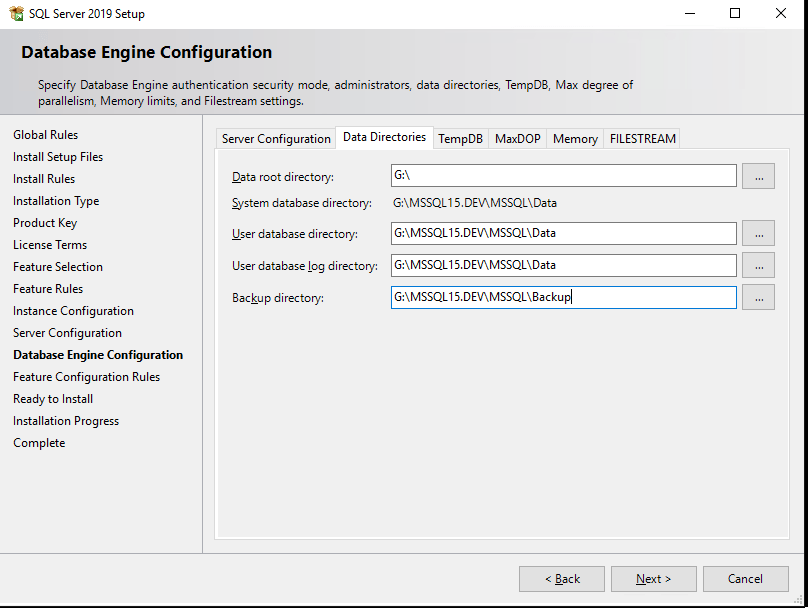Select the Data Directories tab
808x608 pixels.
(383, 139)
